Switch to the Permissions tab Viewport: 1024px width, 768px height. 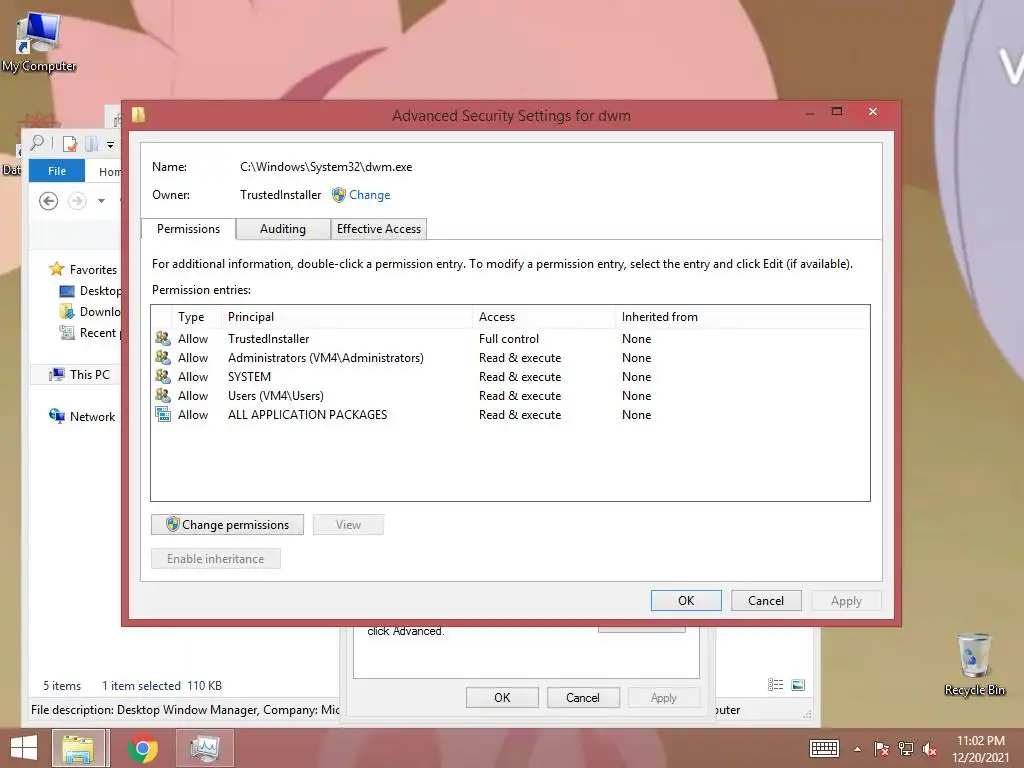click(188, 229)
